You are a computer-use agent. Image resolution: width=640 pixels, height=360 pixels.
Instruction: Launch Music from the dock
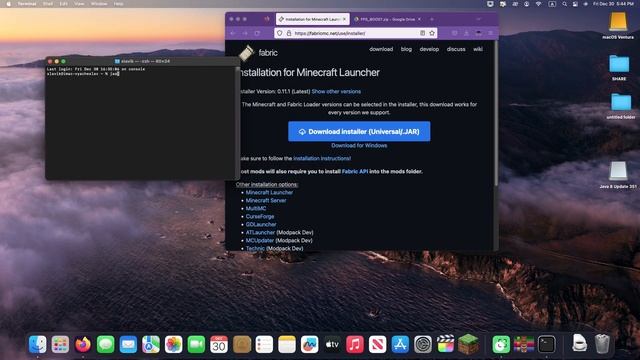click(355, 344)
